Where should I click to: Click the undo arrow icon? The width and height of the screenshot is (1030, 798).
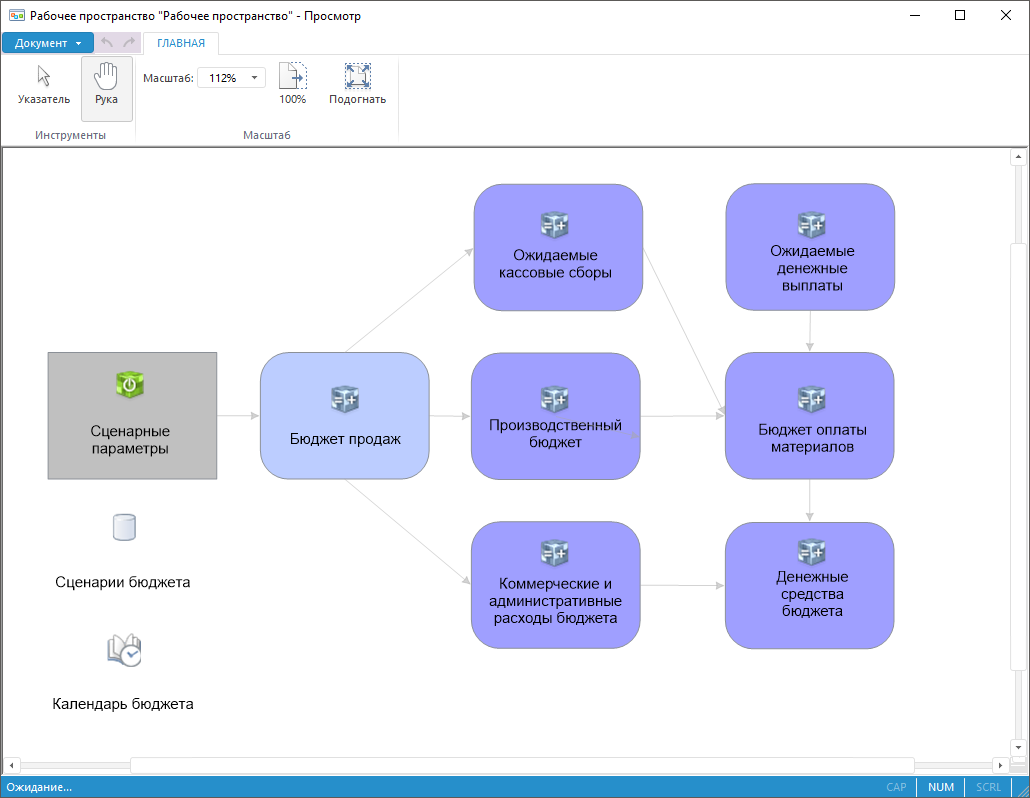pyautogui.click(x=107, y=43)
